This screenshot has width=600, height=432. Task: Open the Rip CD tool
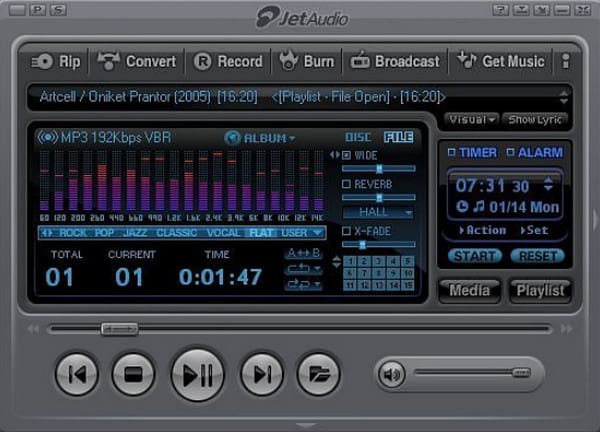pyautogui.click(x=56, y=61)
